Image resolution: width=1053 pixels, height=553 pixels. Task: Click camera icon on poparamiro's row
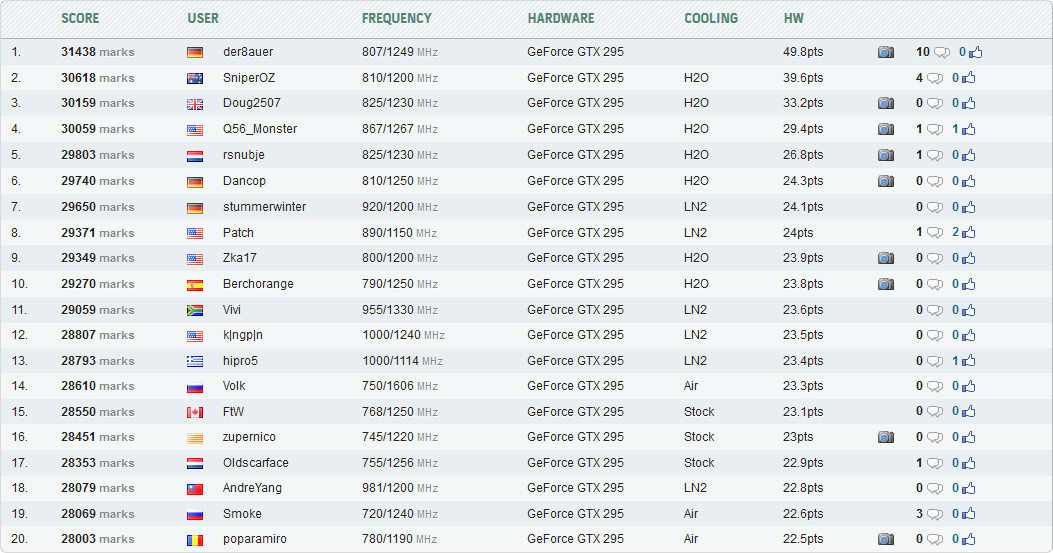[885, 540]
